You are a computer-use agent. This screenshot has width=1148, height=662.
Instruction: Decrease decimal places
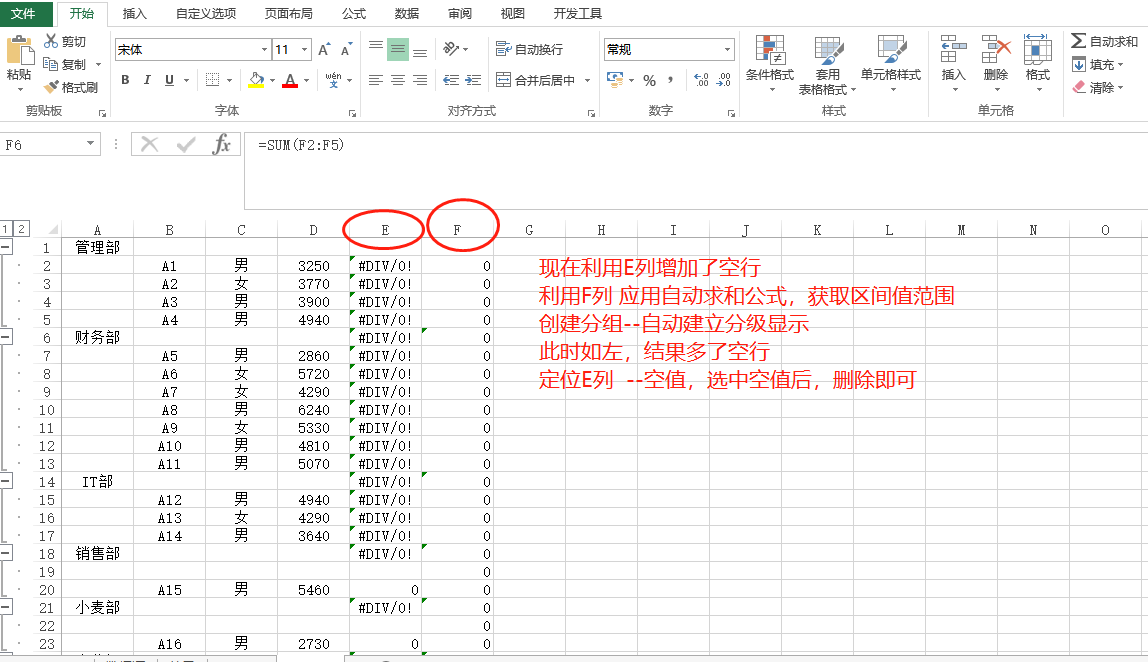click(x=723, y=80)
